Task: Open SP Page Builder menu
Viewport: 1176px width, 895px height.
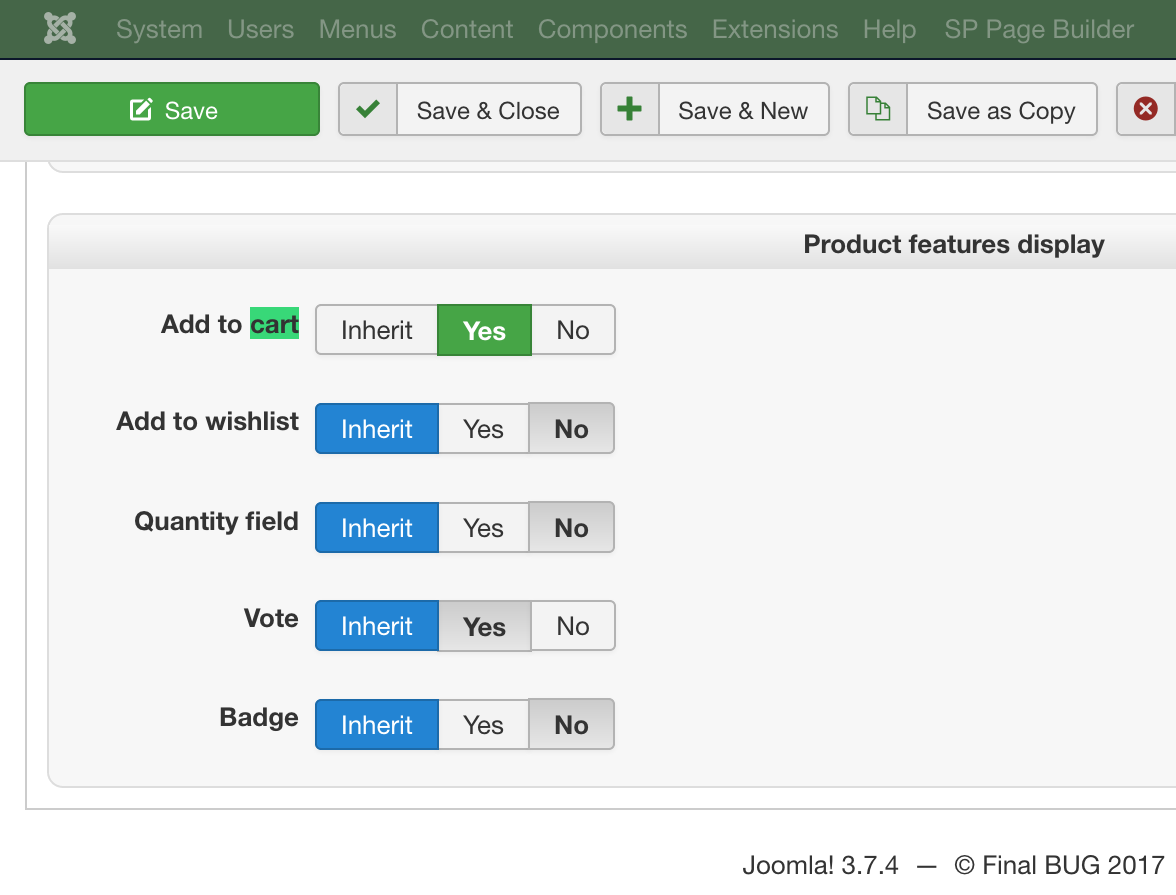Action: [x=1039, y=30]
